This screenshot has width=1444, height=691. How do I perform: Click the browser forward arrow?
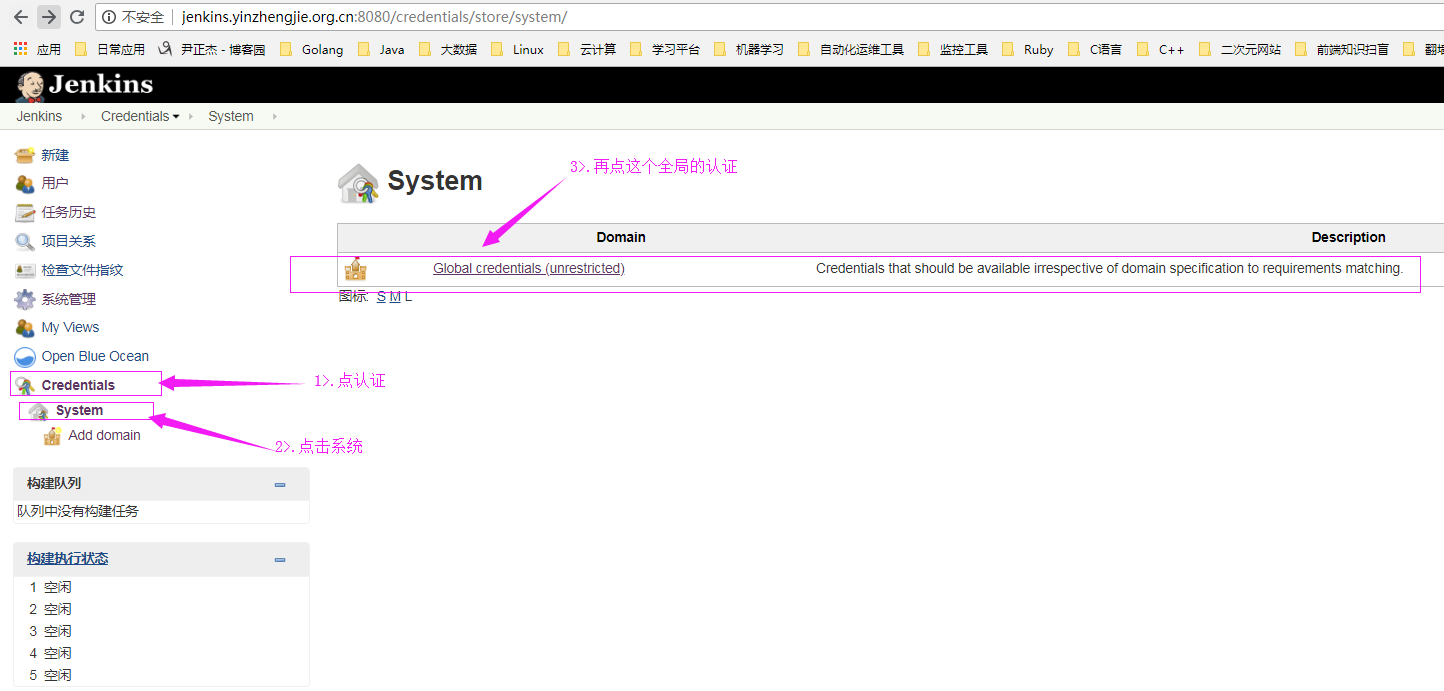click(x=48, y=17)
